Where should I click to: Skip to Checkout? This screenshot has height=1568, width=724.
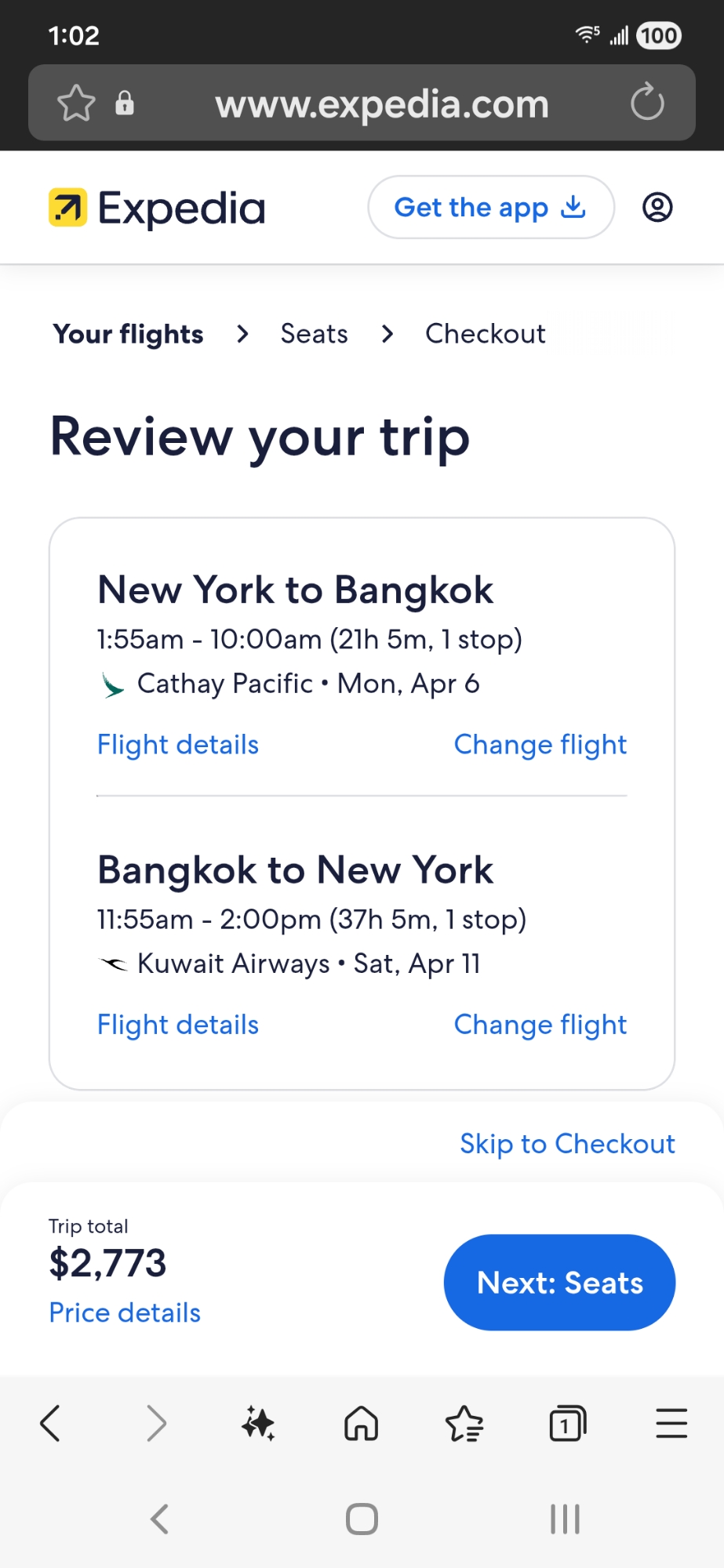coord(567,1144)
